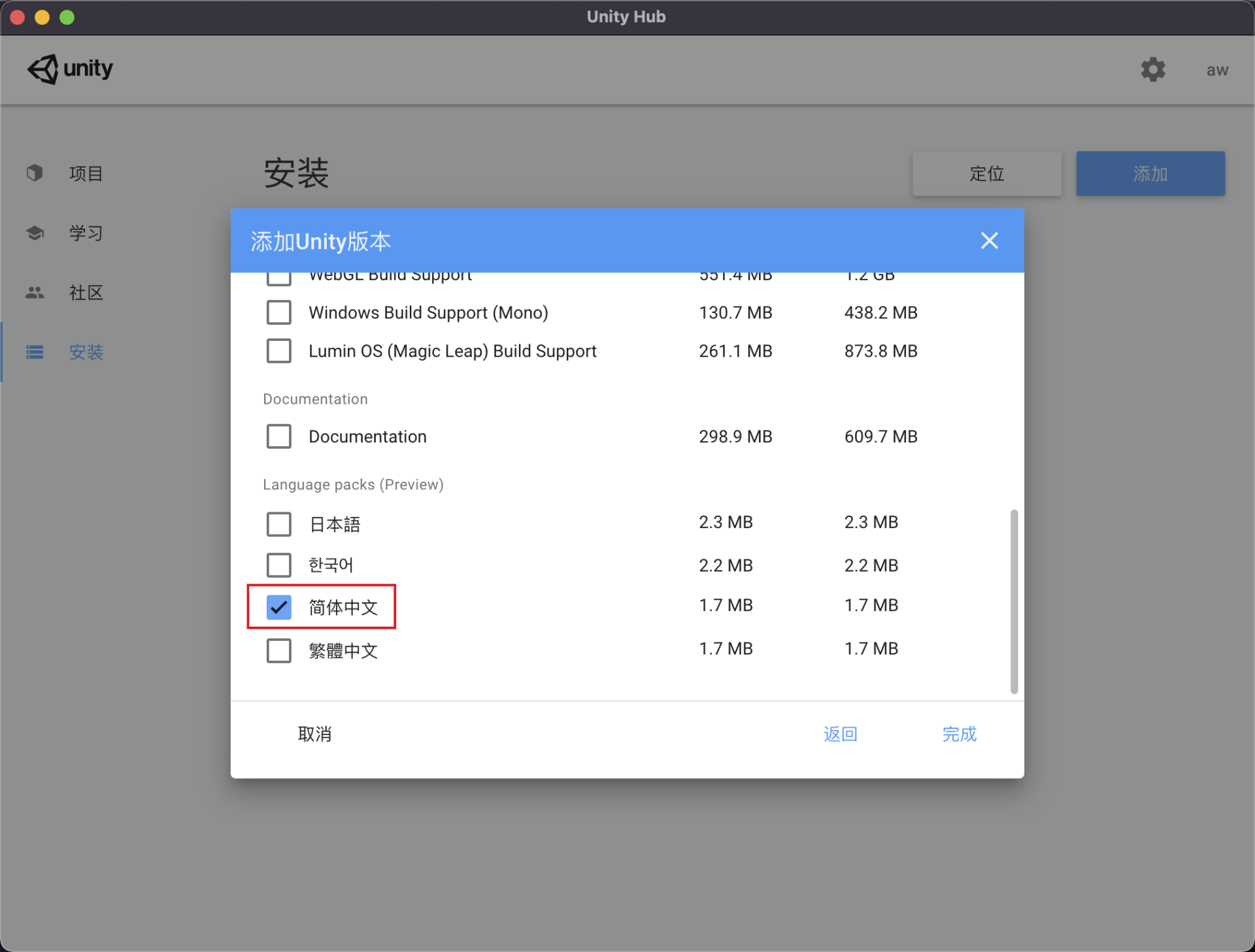Switch to the 学习 tab
The width and height of the screenshot is (1255, 952).
[86, 233]
